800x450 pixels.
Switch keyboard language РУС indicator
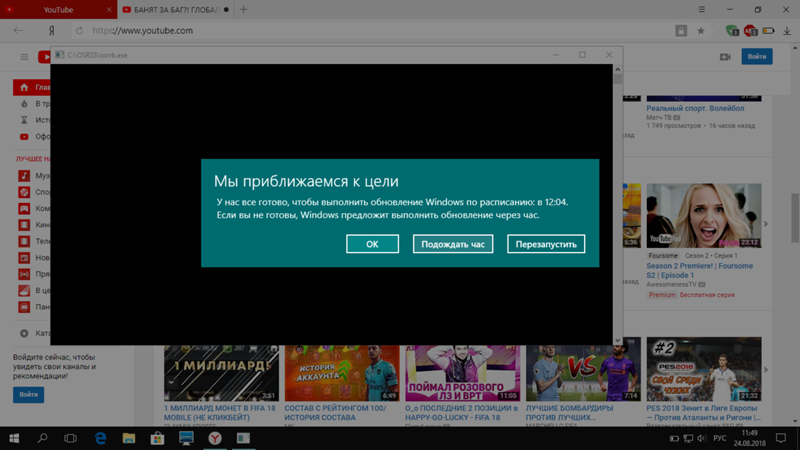click(719, 438)
